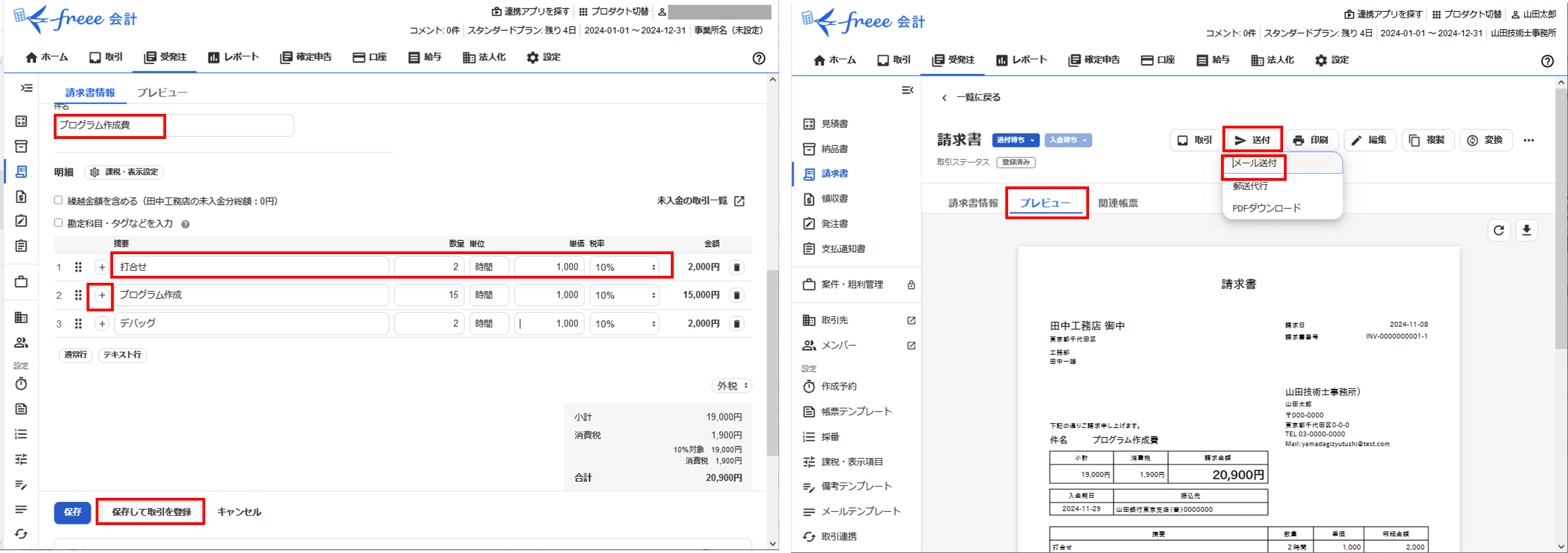Click the 変換 convert button
The width and height of the screenshot is (1568, 553).
1485,140
